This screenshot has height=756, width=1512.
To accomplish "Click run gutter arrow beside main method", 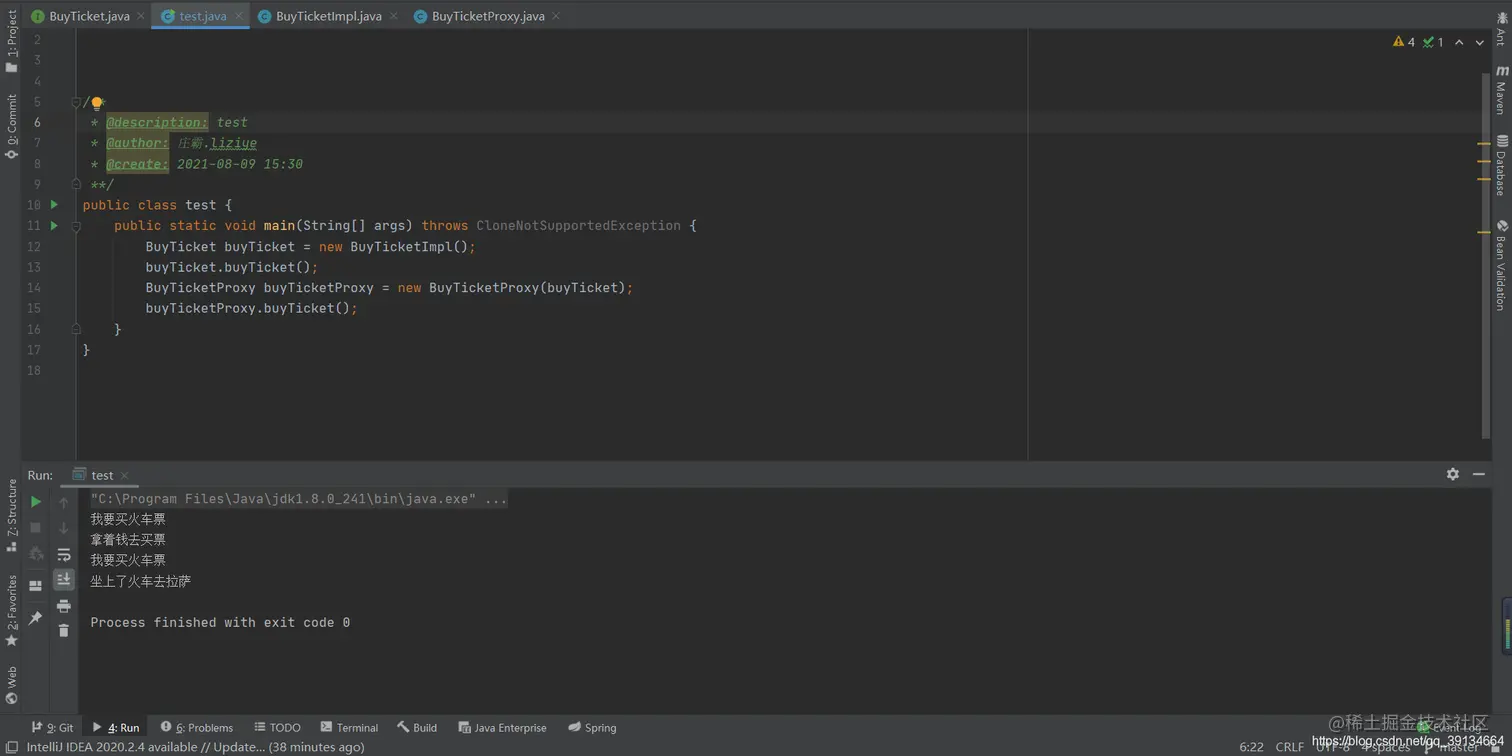I will (54, 226).
